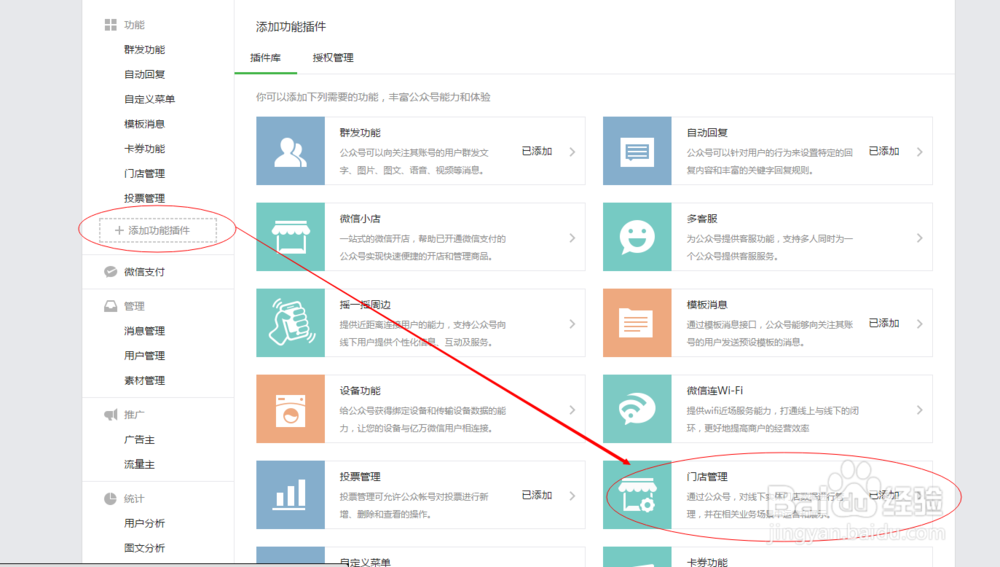Open the 模板消息 card arrow

(x=919, y=324)
